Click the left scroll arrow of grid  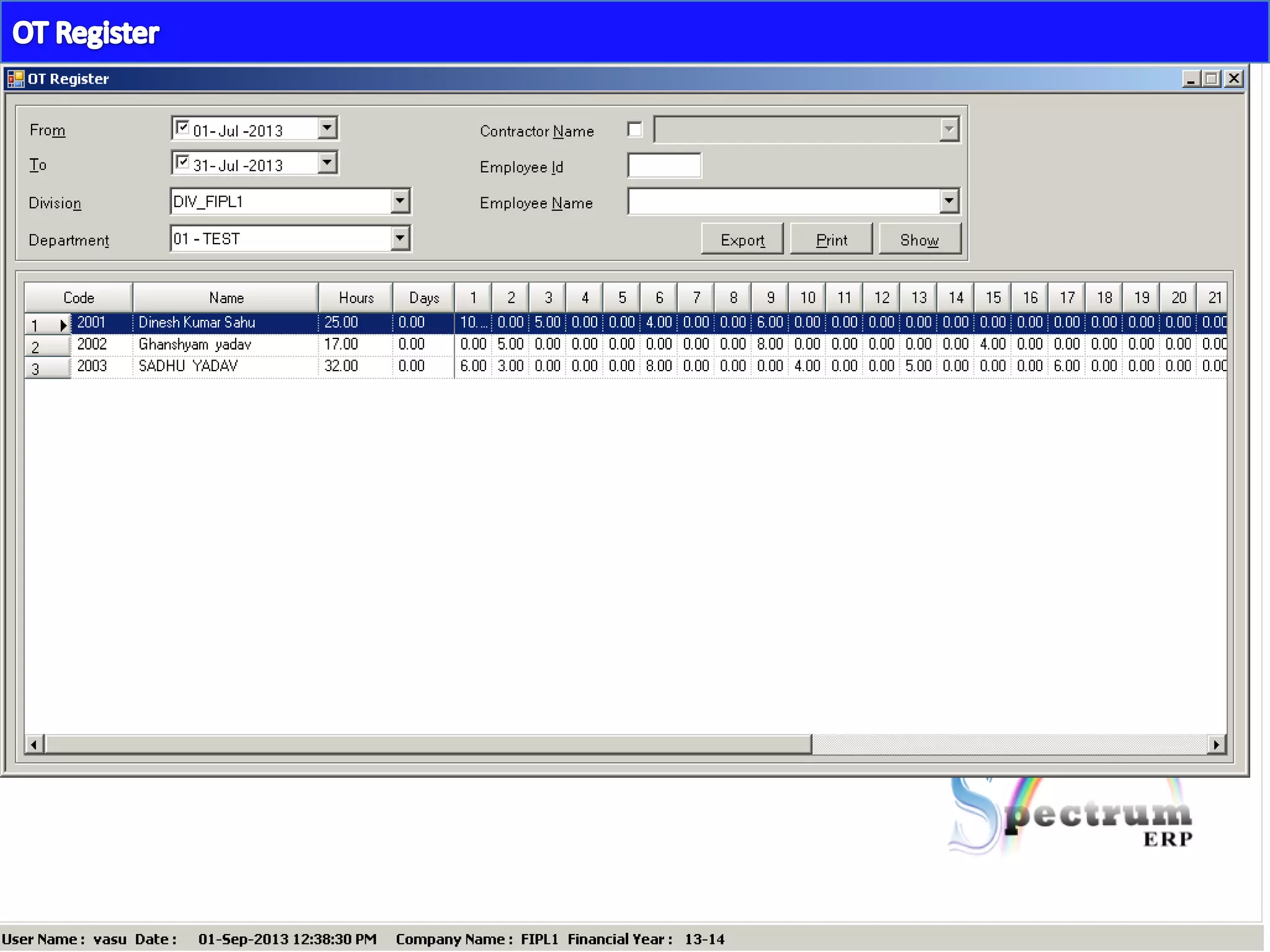point(34,744)
